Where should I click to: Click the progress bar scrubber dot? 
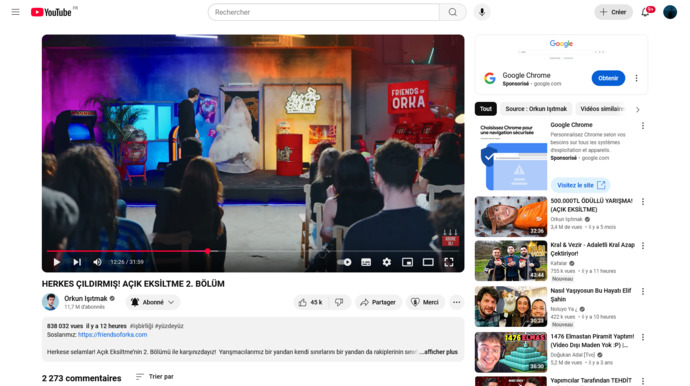click(207, 251)
